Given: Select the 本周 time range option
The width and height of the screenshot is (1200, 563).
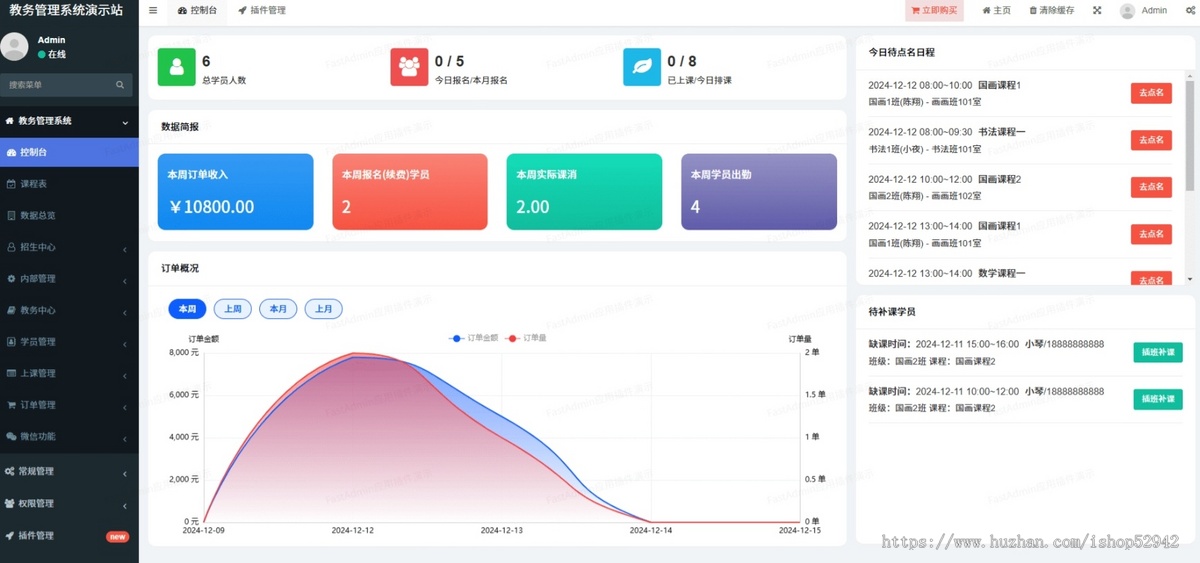Looking at the screenshot, I should click(x=187, y=309).
